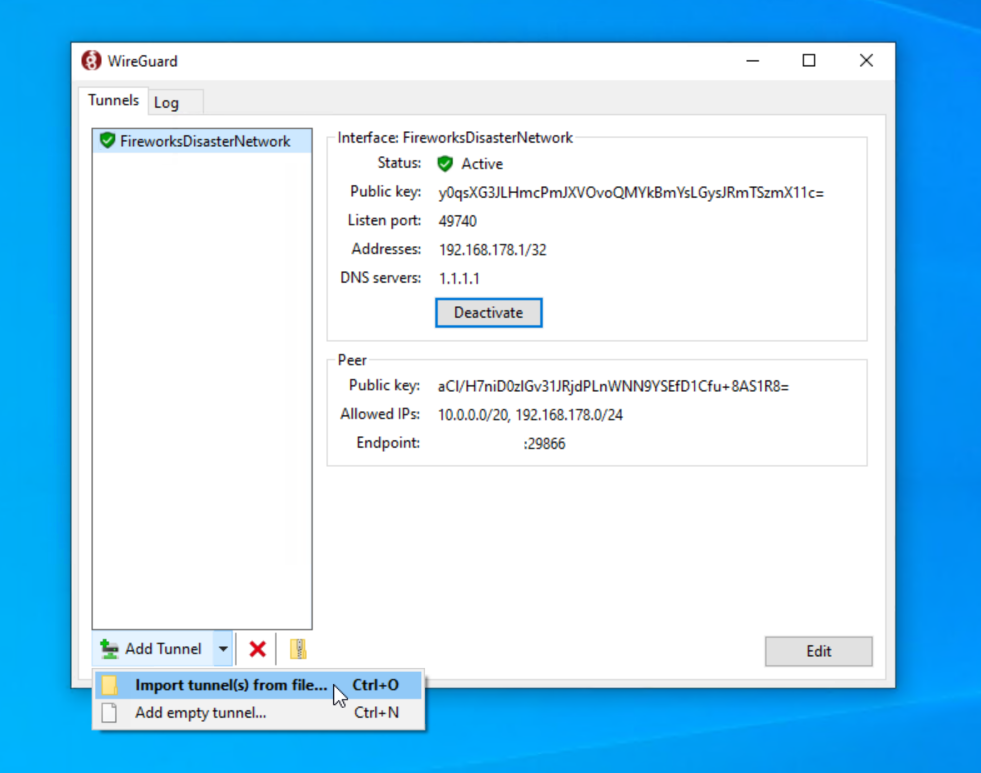The width and height of the screenshot is (981, 773).
Task: Click the Active status text
Action: [482, 164]
